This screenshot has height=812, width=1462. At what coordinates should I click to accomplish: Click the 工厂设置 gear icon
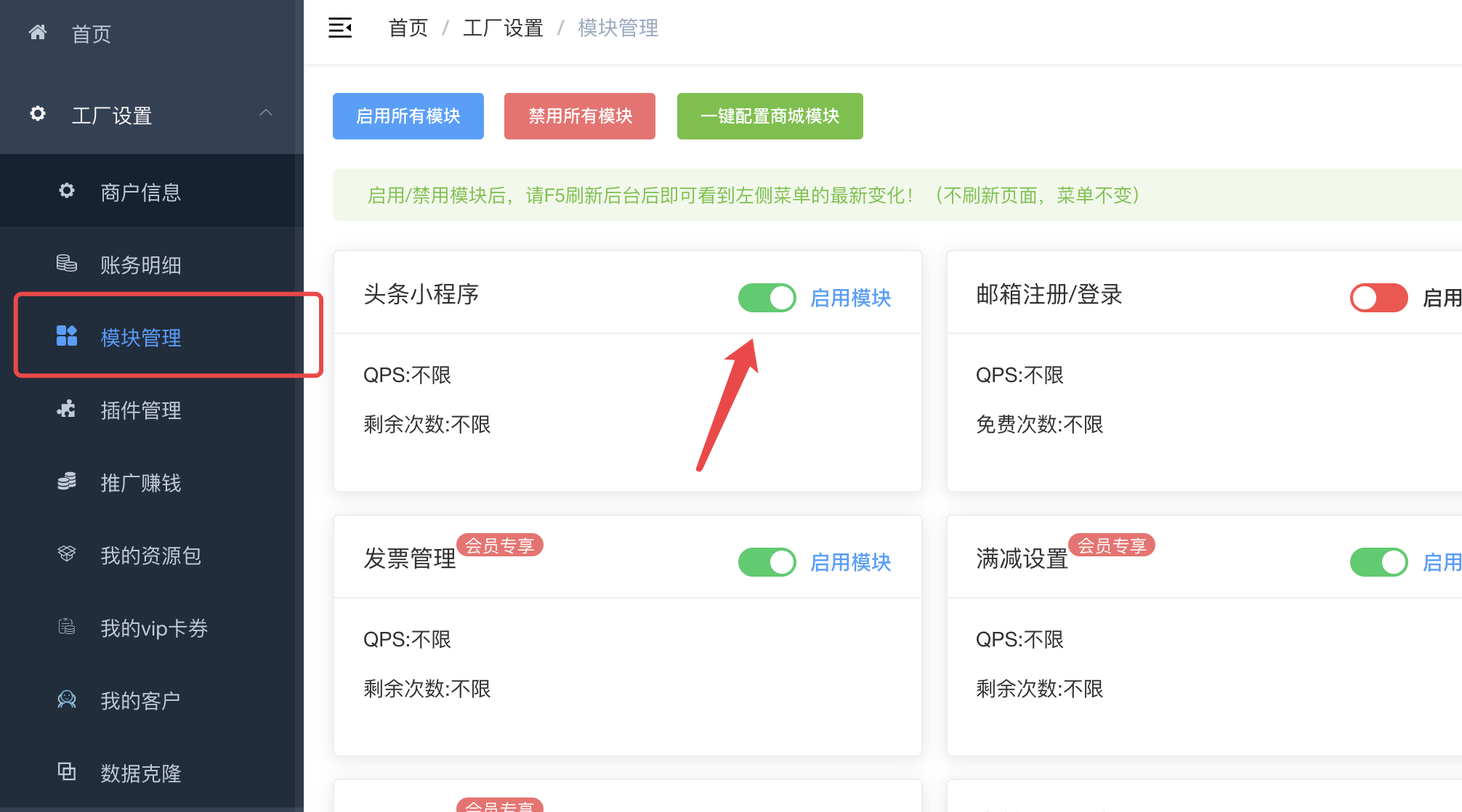[38, 114]
